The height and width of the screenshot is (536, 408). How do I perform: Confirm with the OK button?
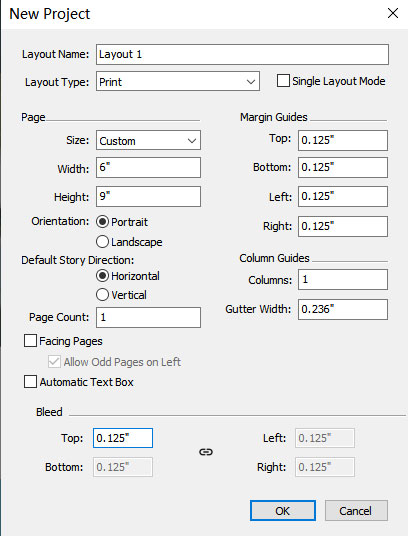click(283, 511)
